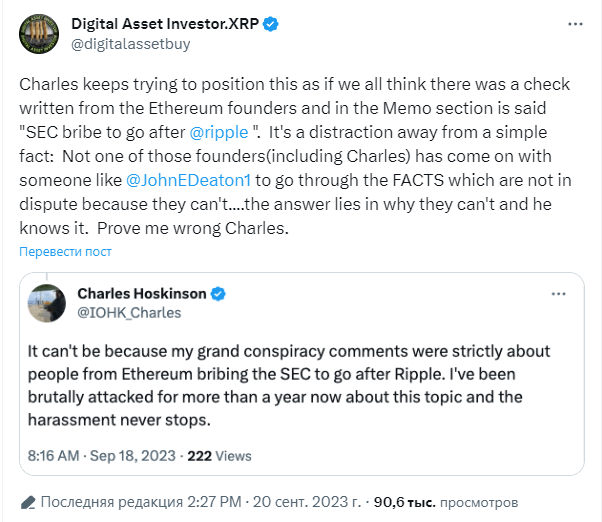Open "Последняя редакция" edit history link

(112, 502)
